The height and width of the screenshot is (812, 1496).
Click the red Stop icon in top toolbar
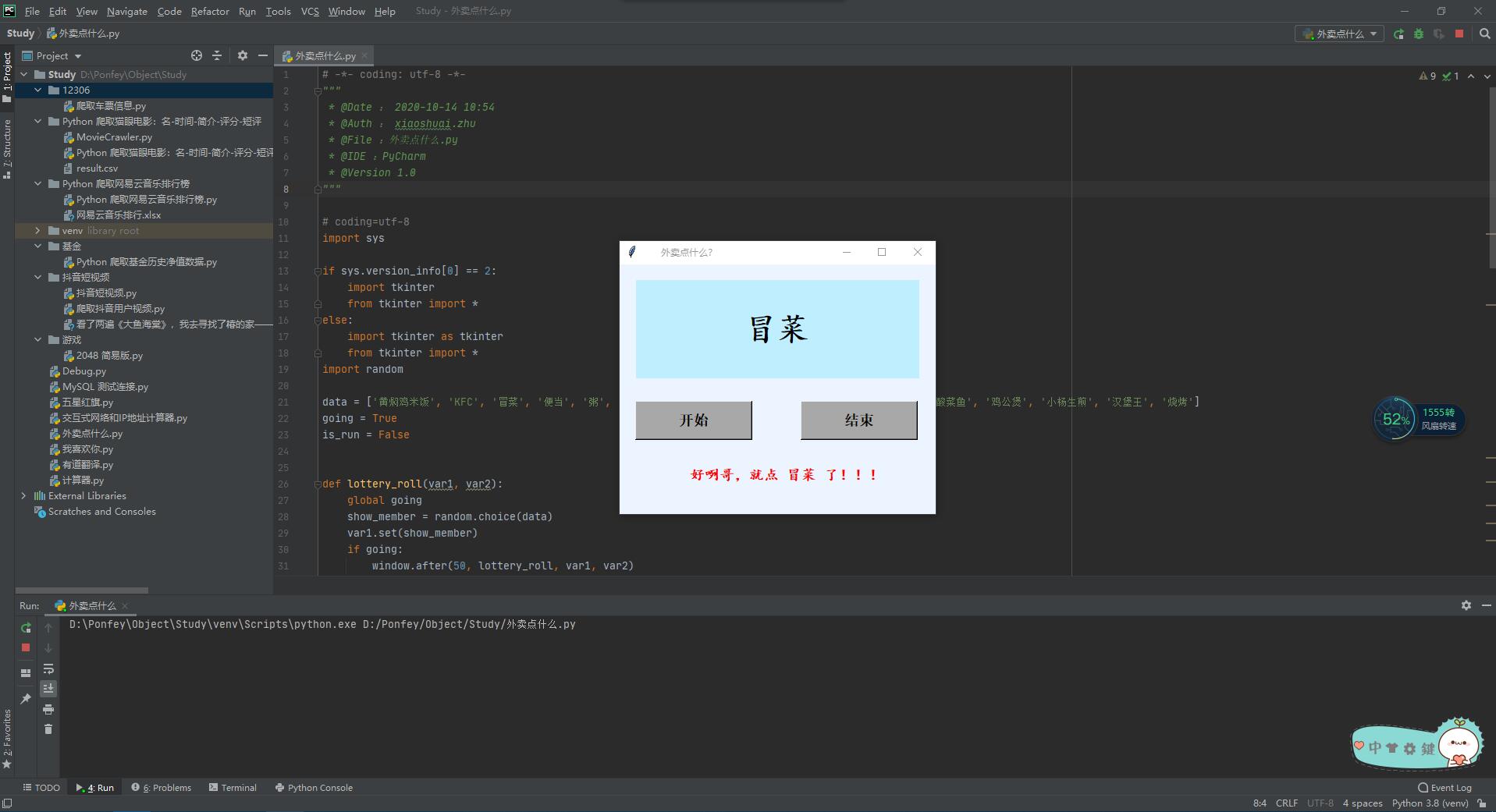tap(1459, 34)
